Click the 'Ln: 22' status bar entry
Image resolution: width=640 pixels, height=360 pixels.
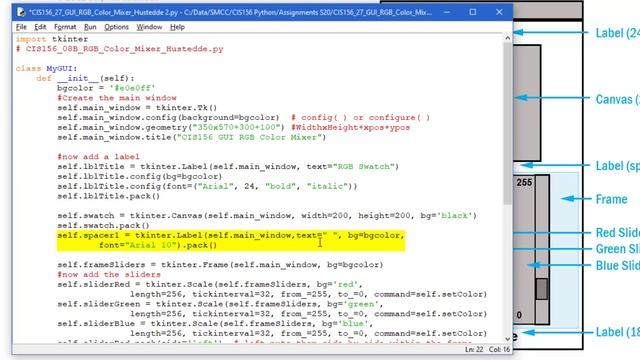click(x=473, y=349)
